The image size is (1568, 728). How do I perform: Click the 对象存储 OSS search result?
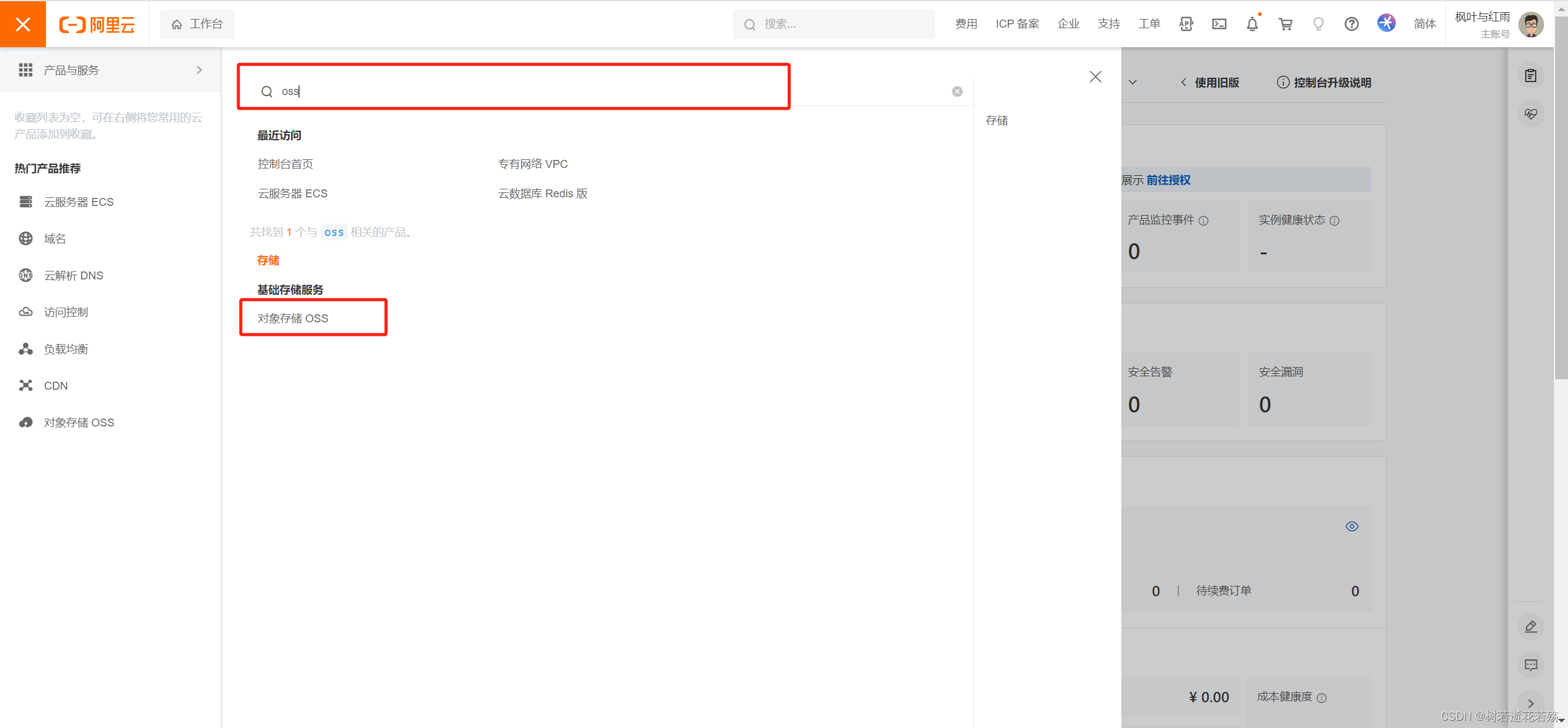tap(293, 318)
